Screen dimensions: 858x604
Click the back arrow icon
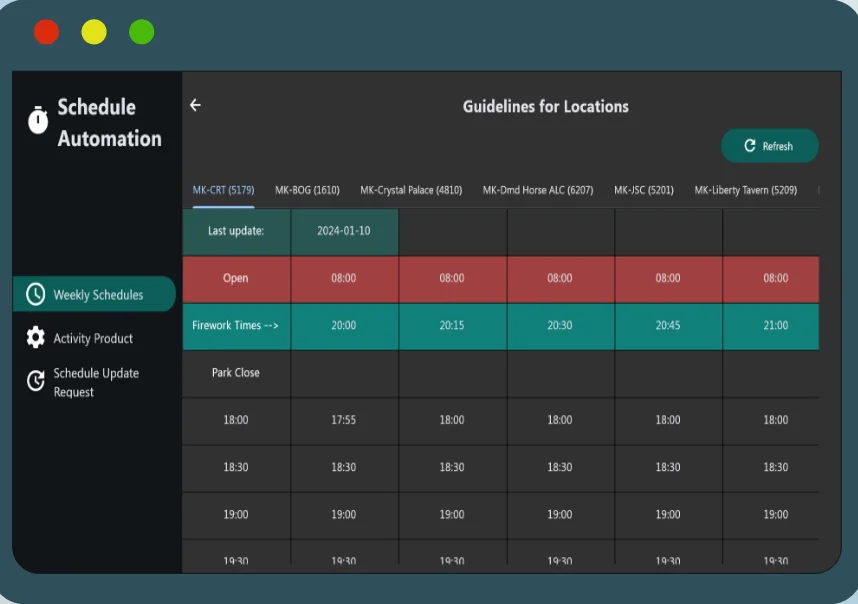tap(195, 105)
